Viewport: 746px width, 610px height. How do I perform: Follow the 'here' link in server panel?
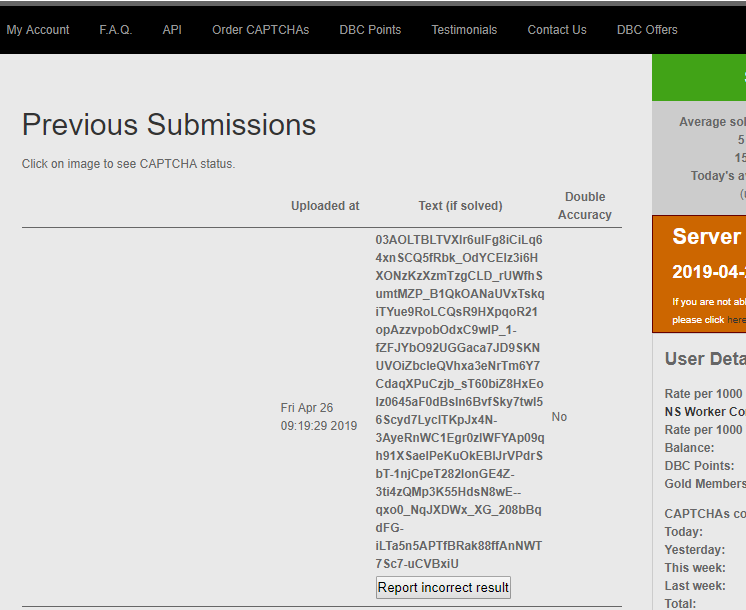(736, 320)
